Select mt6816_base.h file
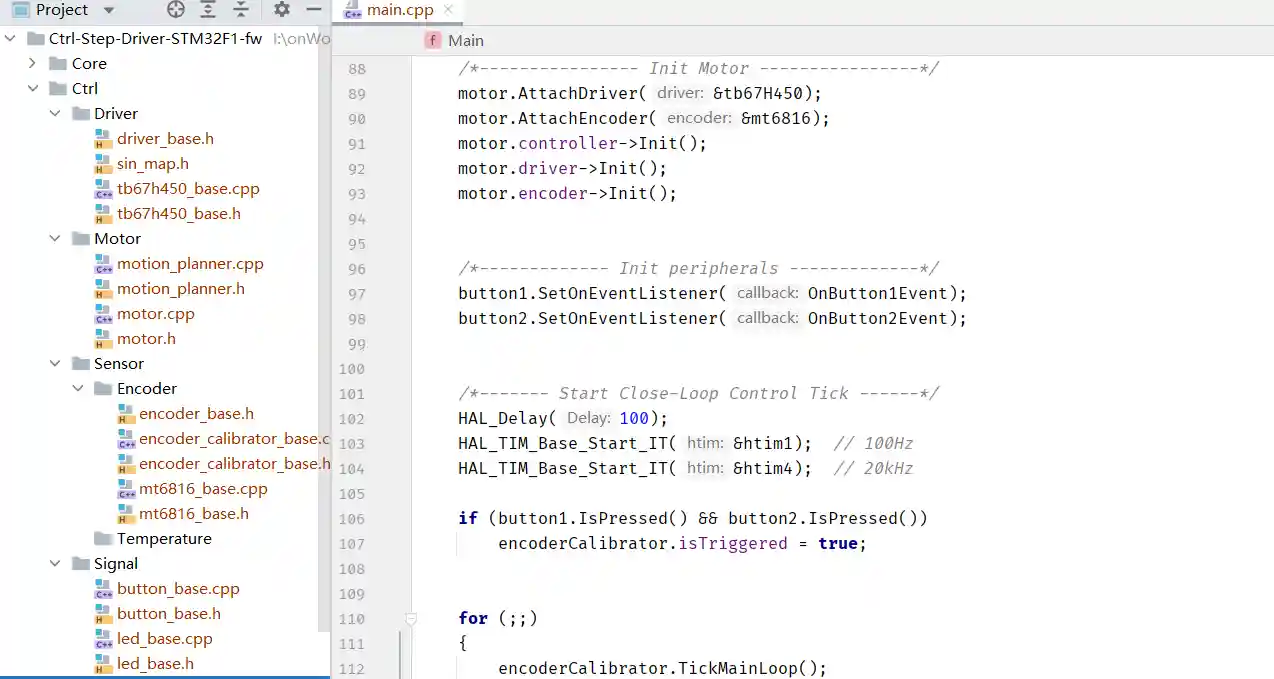Image resolution: width=1274 pixels, height=679 pixels. [x=194, y=514]
